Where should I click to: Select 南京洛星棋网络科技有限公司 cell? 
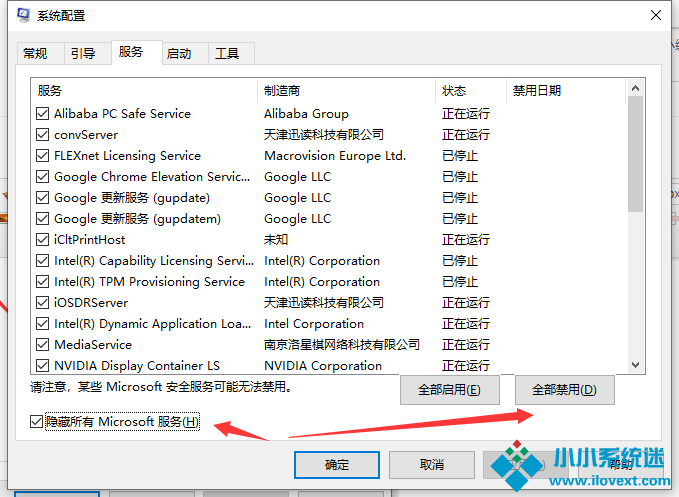tap(342, 345)
